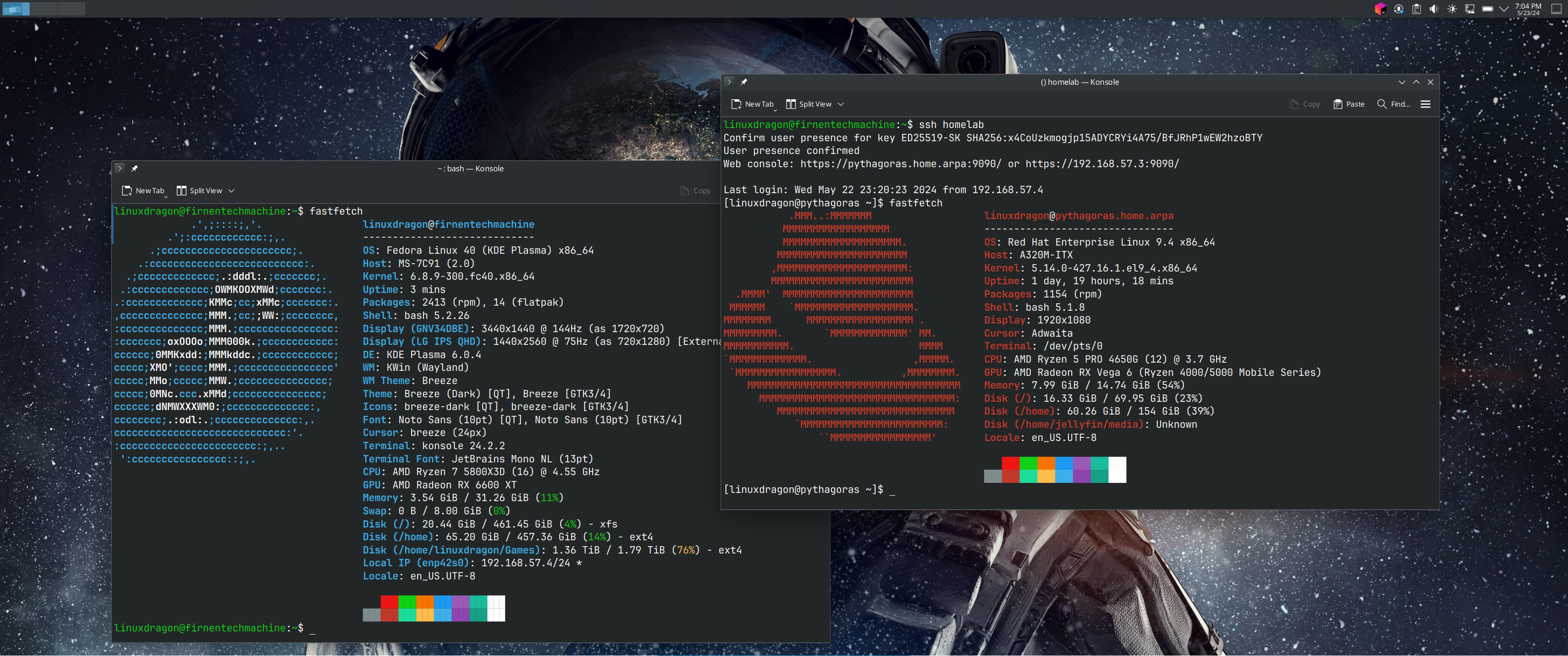This screenshot has width=1568, height=656.
Task: Toggle Peek at Desktop panel button
Action: pyautogui.click(x=1556, y=9)
